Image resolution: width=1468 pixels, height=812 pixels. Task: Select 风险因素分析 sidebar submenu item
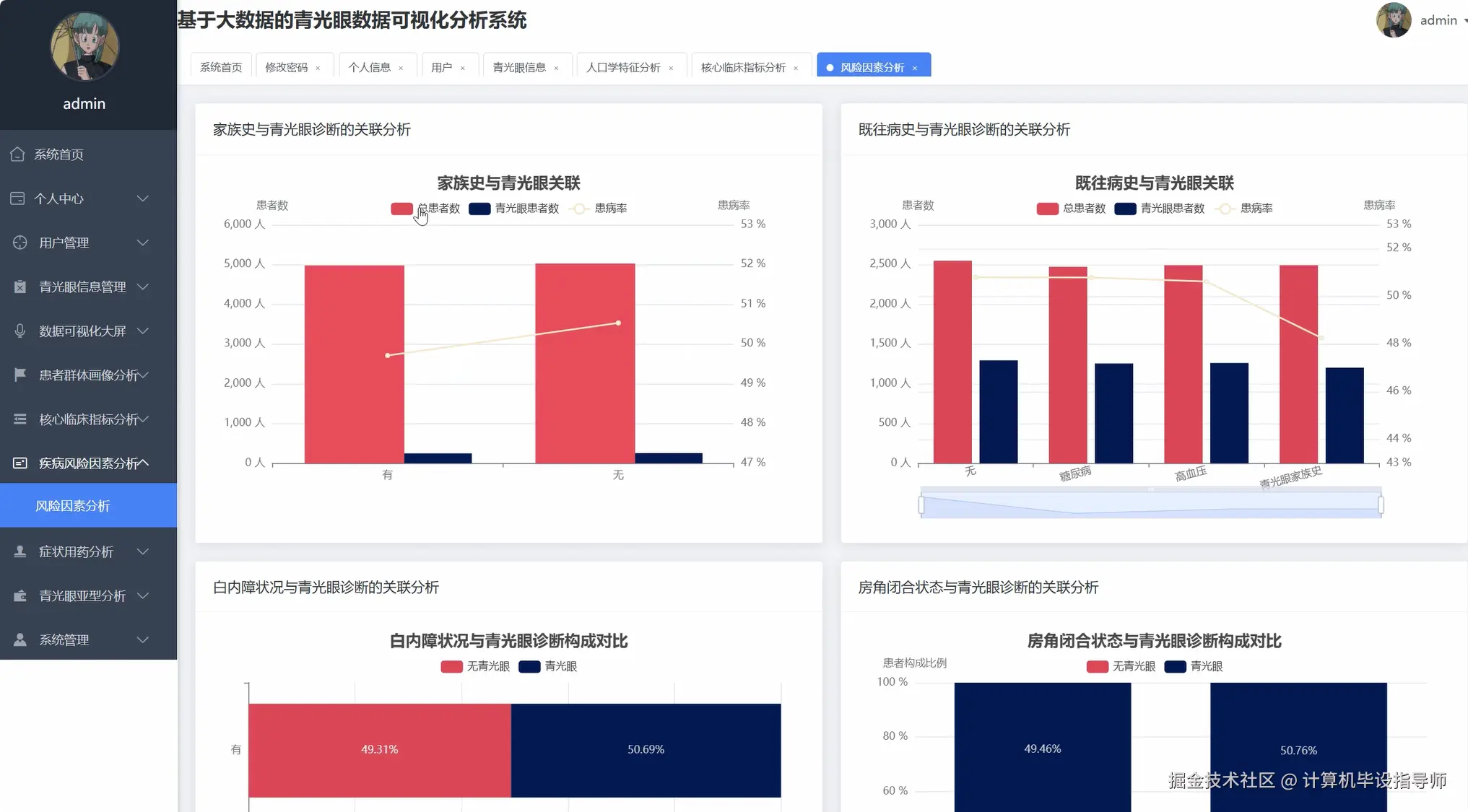click(73, 506)
